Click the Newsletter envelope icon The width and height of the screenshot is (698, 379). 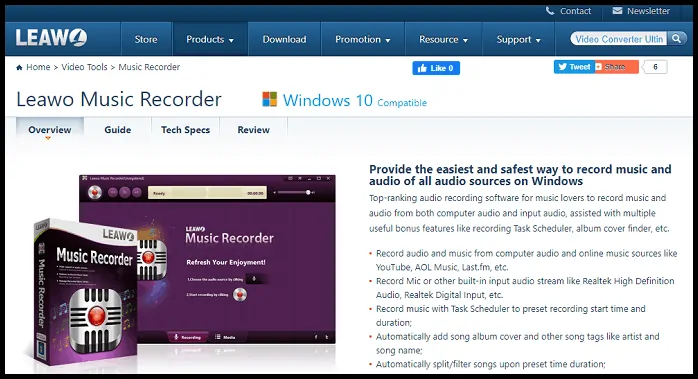[x=617, y=11]
